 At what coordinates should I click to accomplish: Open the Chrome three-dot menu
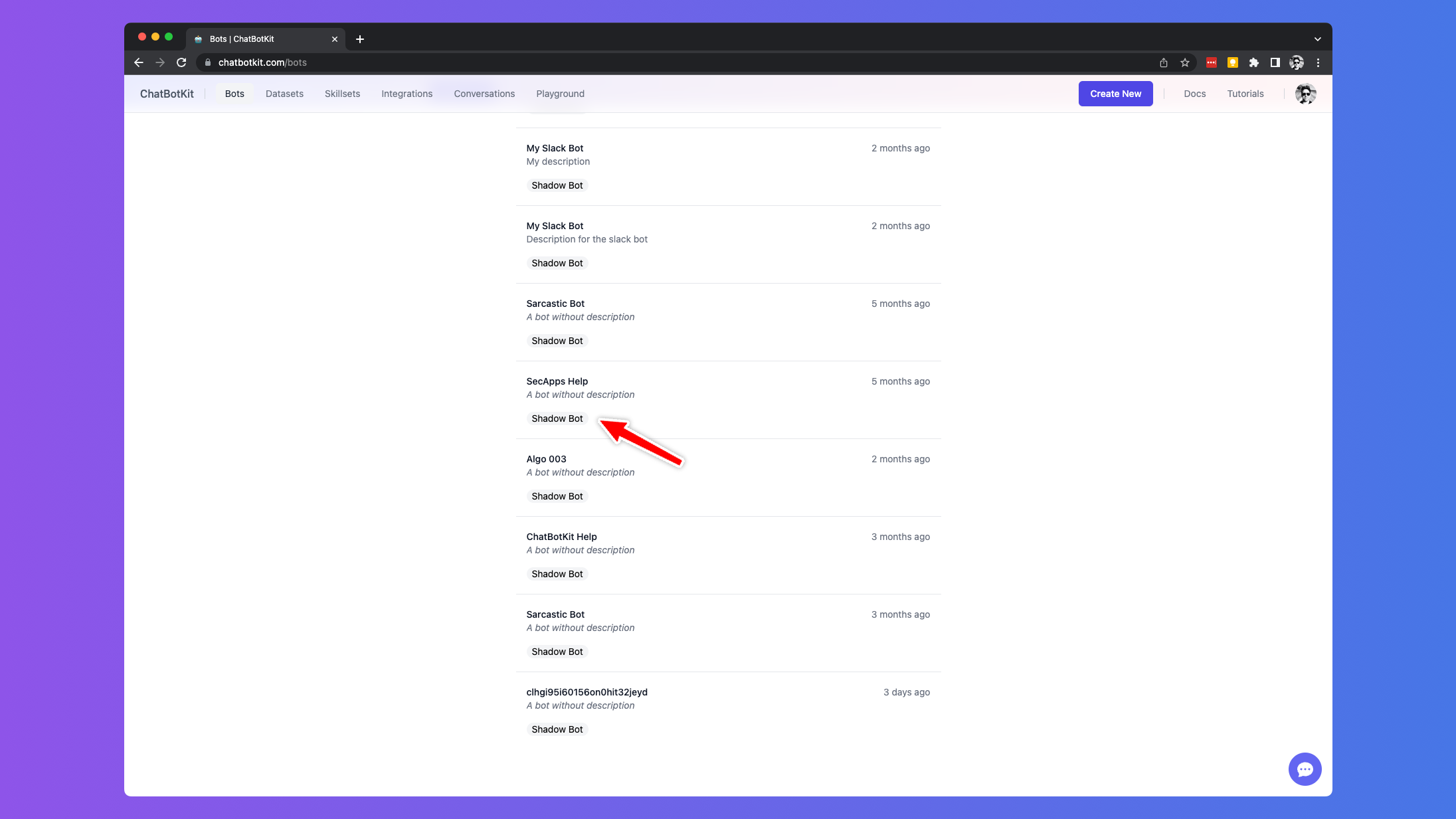coord(1317,62)
